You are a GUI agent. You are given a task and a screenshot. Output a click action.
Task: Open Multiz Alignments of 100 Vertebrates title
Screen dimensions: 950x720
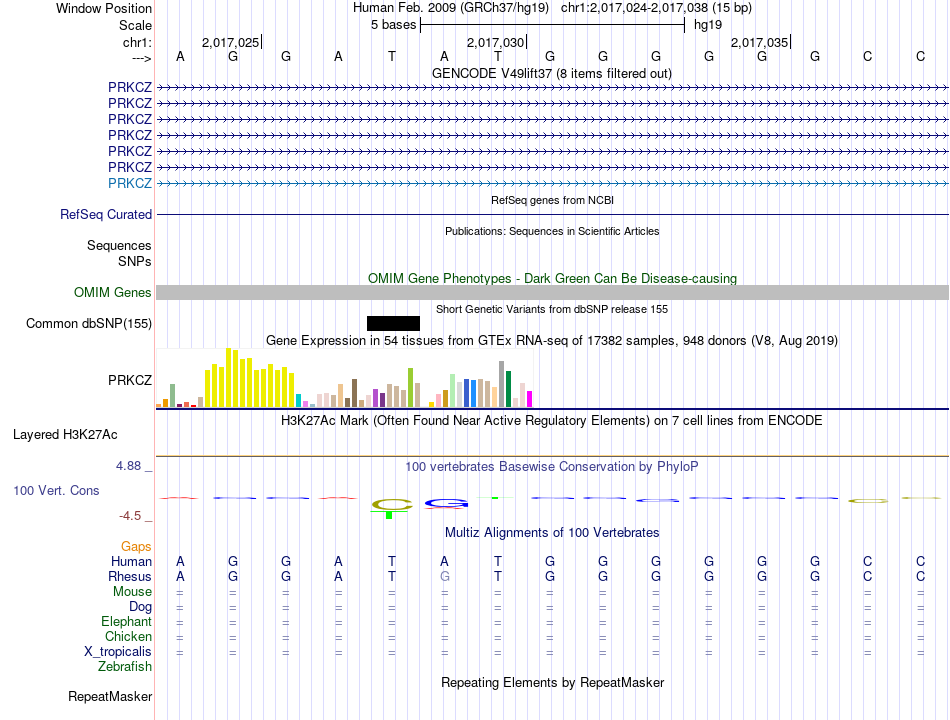[x=552, y=533]
